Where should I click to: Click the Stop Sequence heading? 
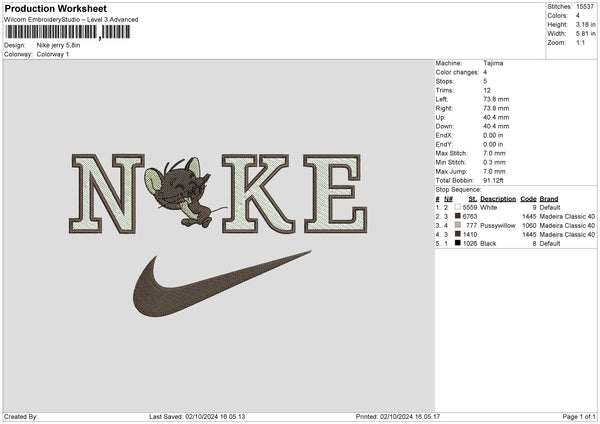coord(458,190)
